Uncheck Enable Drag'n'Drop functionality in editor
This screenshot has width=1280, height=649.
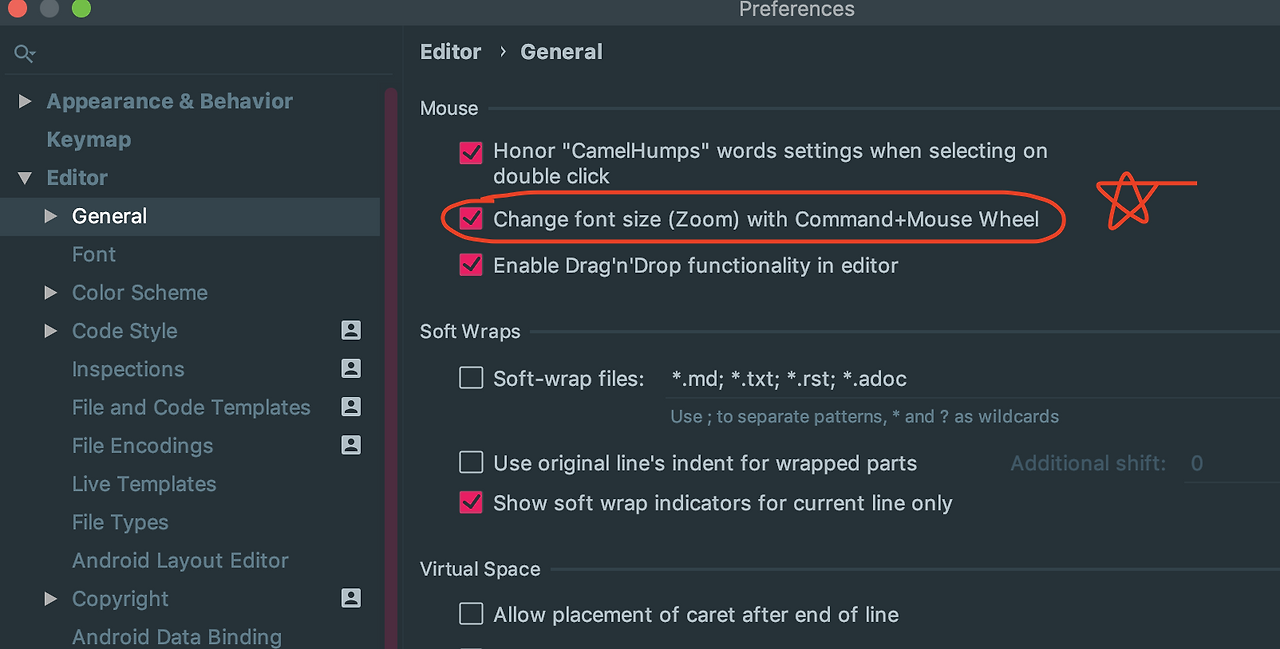click(x=471, y=265)
